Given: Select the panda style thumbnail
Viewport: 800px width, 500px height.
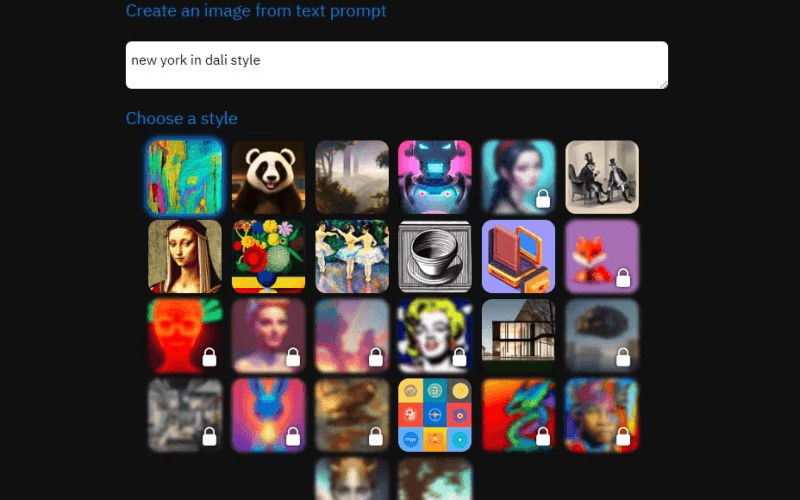Looking at the screenshot, I should coord(268,177).
